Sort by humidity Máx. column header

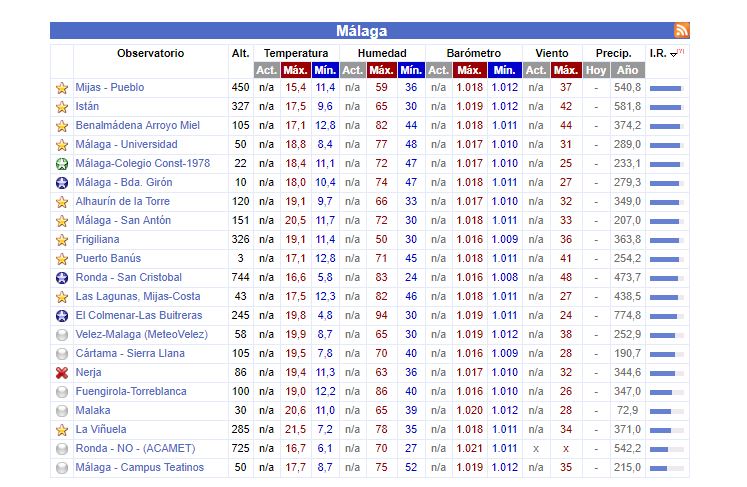click(x=381, y=70)
